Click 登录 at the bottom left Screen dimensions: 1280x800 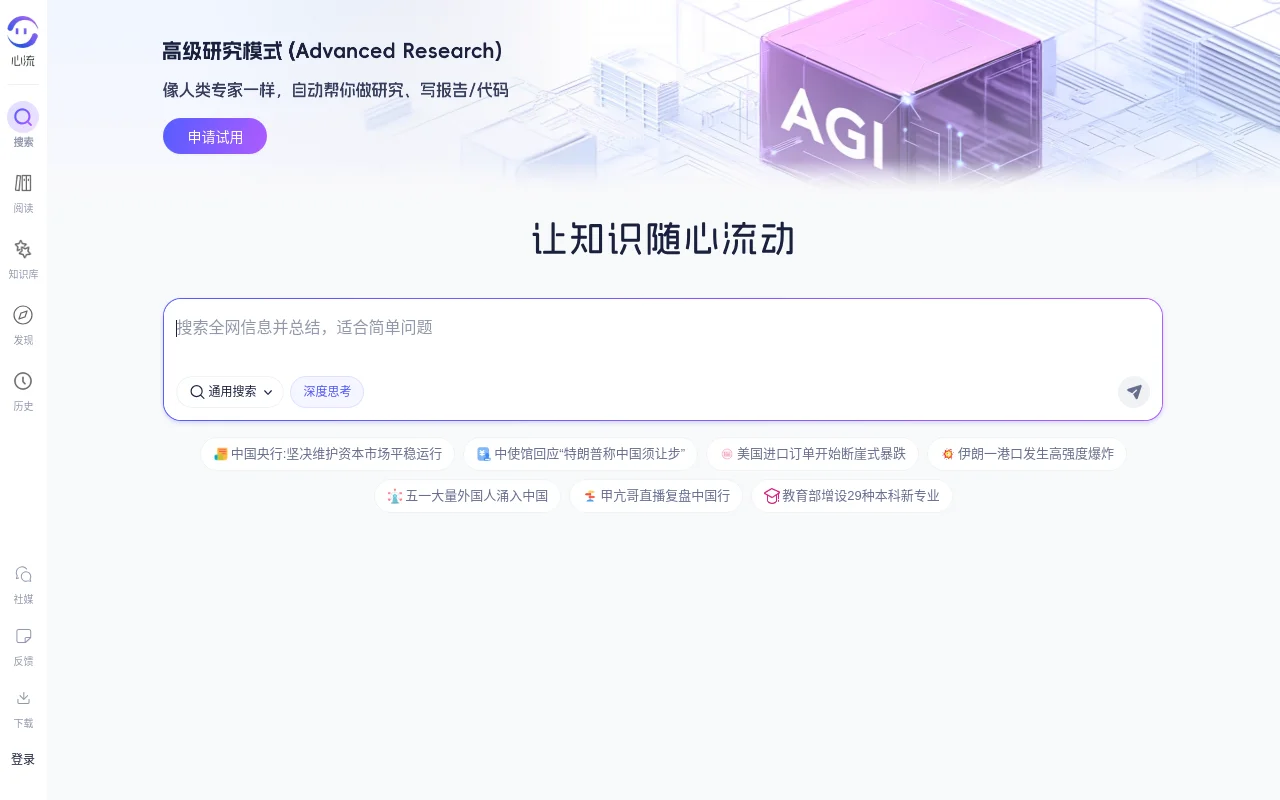[x=22, y=759]
